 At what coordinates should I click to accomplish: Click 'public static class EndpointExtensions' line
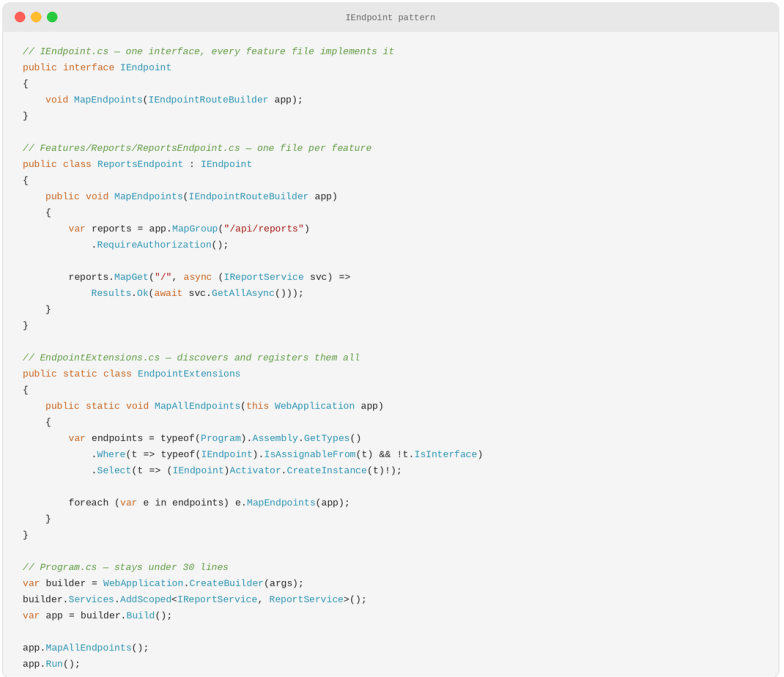132,374
